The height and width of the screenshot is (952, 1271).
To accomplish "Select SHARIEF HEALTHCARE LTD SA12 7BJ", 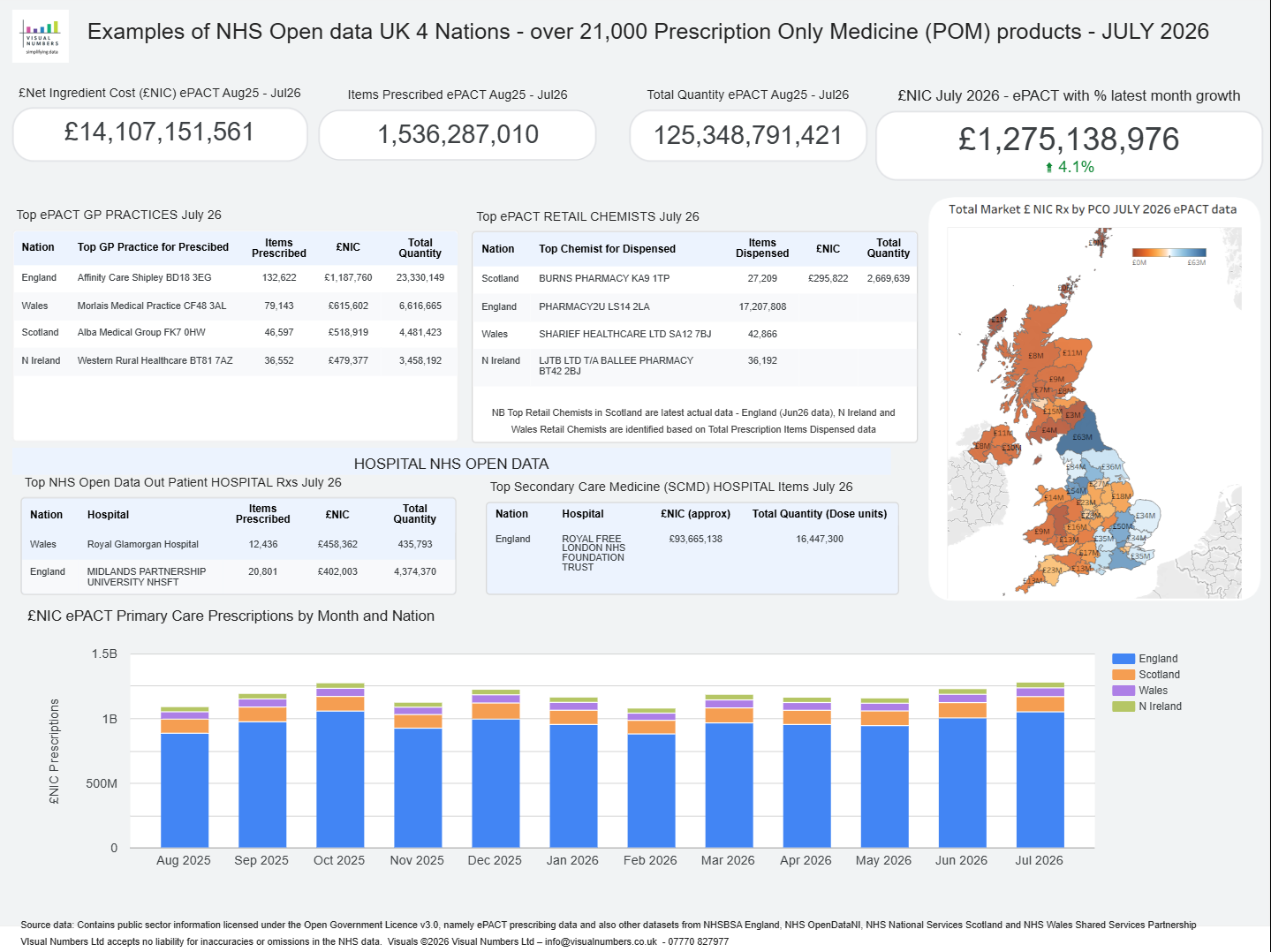I will coord(694,334).
